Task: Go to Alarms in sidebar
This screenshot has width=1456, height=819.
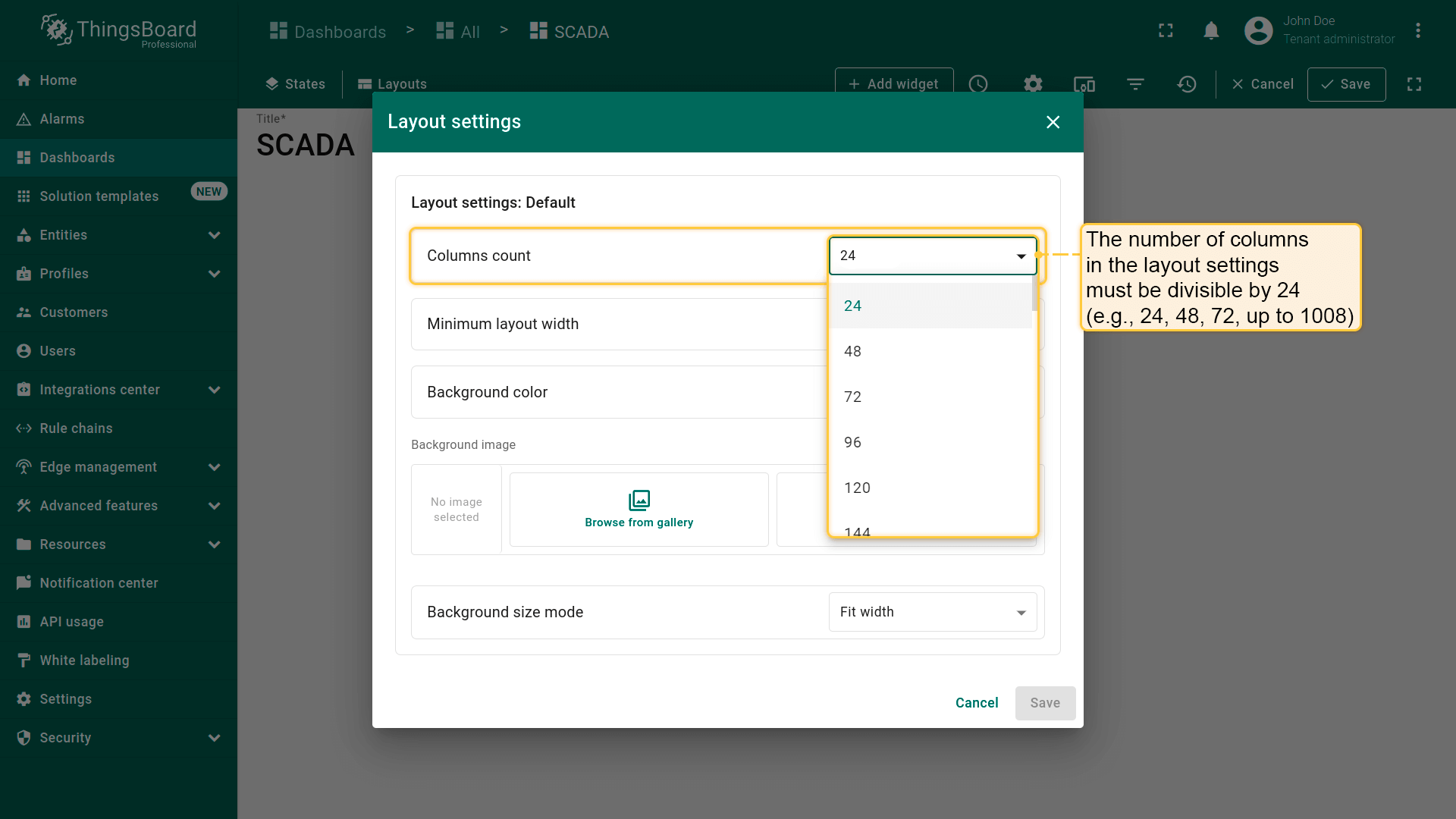Action: 62,119
